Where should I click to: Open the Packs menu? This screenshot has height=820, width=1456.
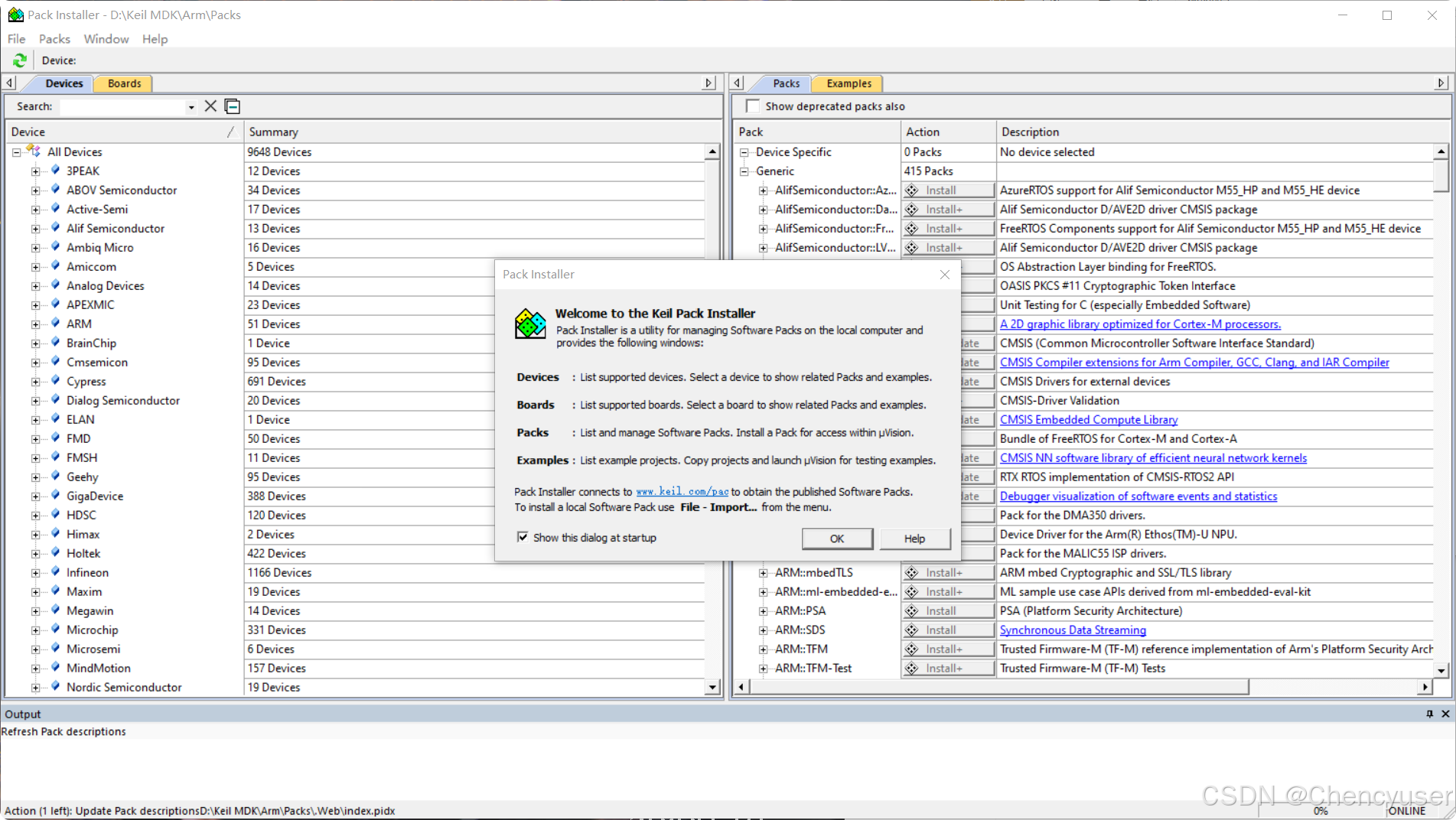click(x=54, y=39)
